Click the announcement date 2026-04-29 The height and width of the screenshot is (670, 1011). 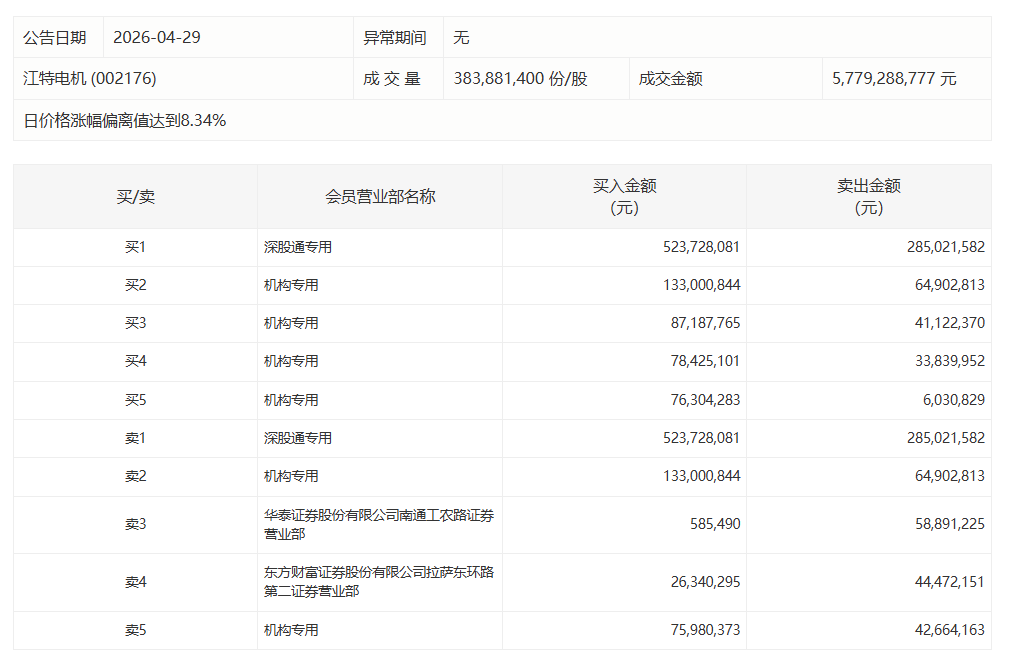(x=157, y=37)
